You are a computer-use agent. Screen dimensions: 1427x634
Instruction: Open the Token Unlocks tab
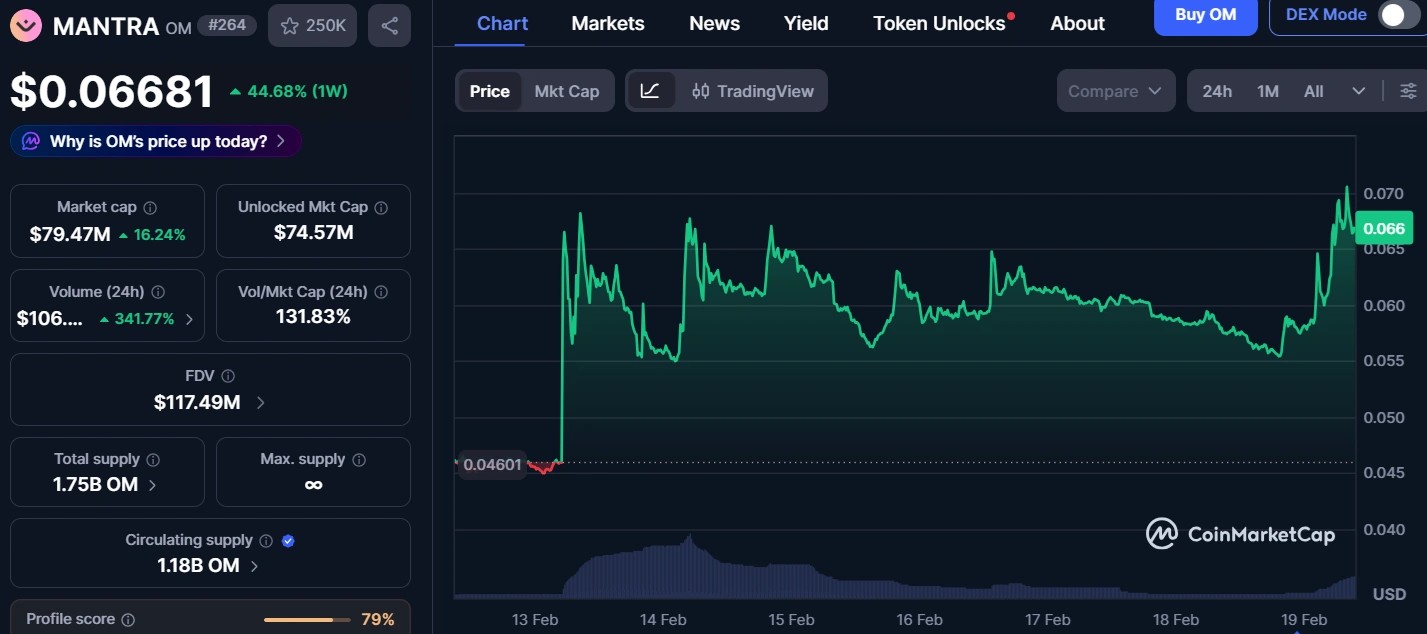[939, 23]
